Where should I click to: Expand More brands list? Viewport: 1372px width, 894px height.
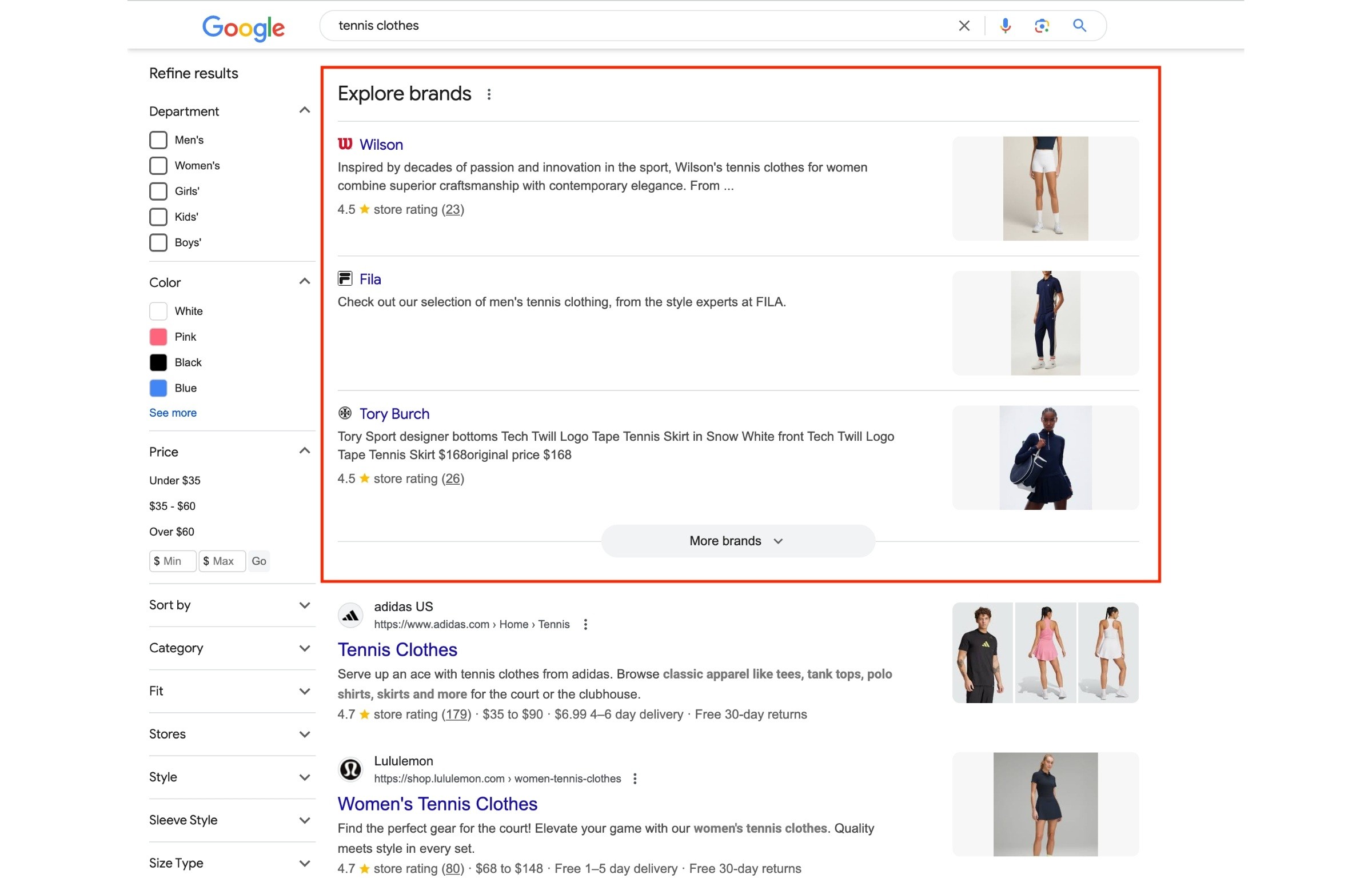coord(738,541)
